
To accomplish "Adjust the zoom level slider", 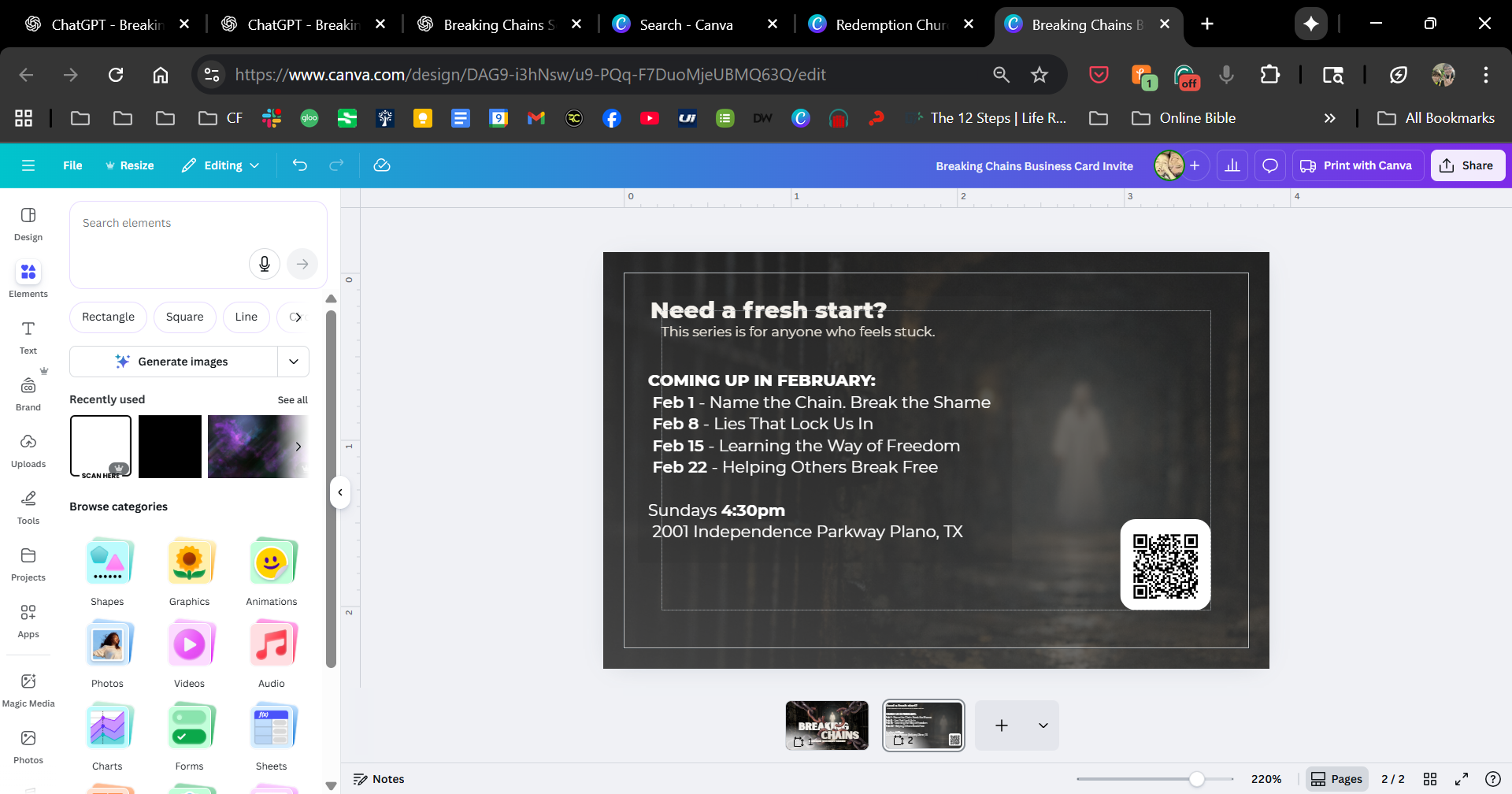I will tap(1196, 779).
